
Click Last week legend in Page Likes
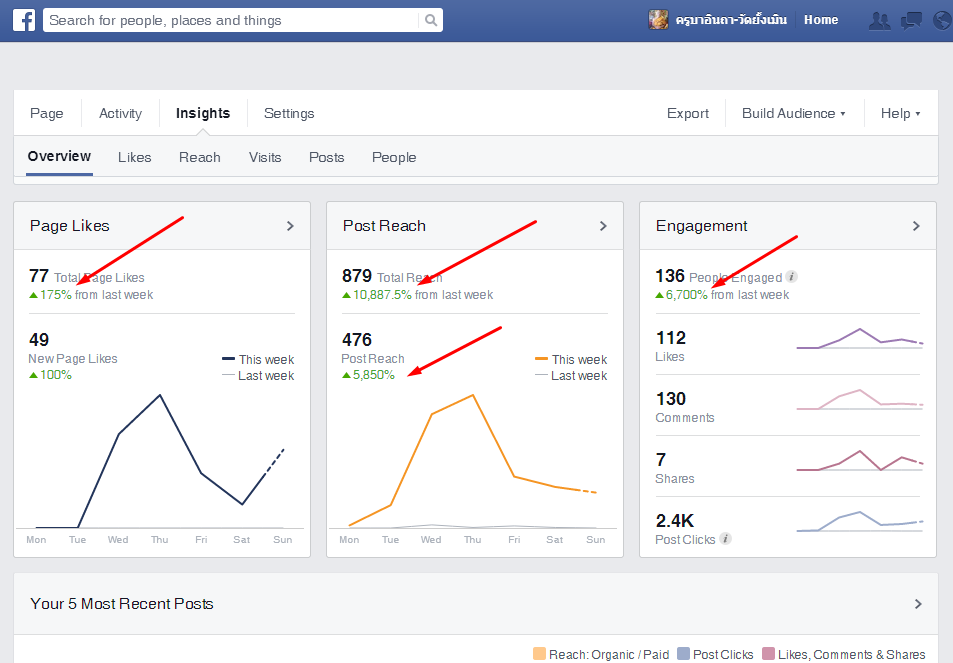(x=258, y=376)
